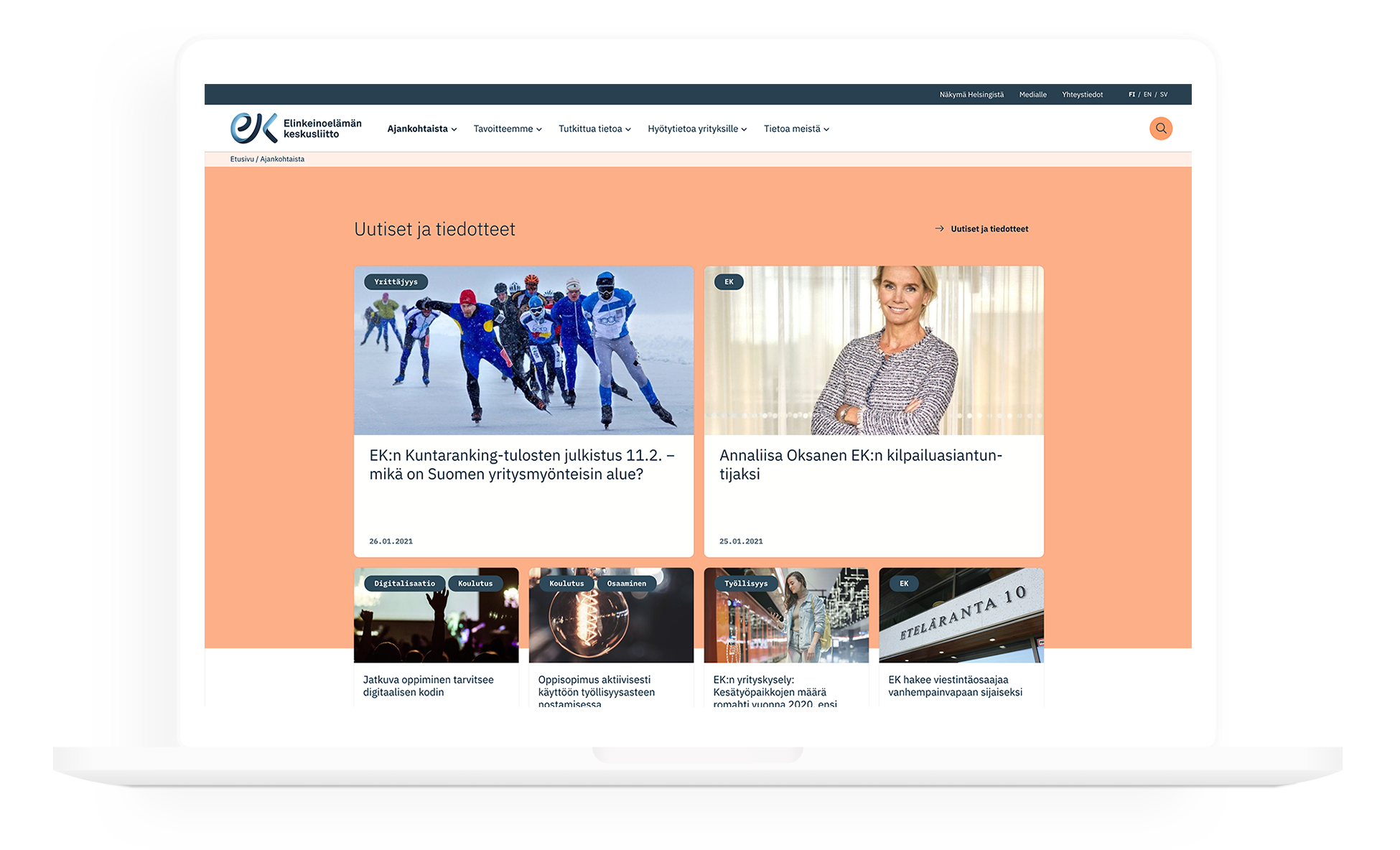This screenshot has width=1400, height=850.
Task: Expand the Ajankohtaista dropdown menu
Action: [421, 129]
